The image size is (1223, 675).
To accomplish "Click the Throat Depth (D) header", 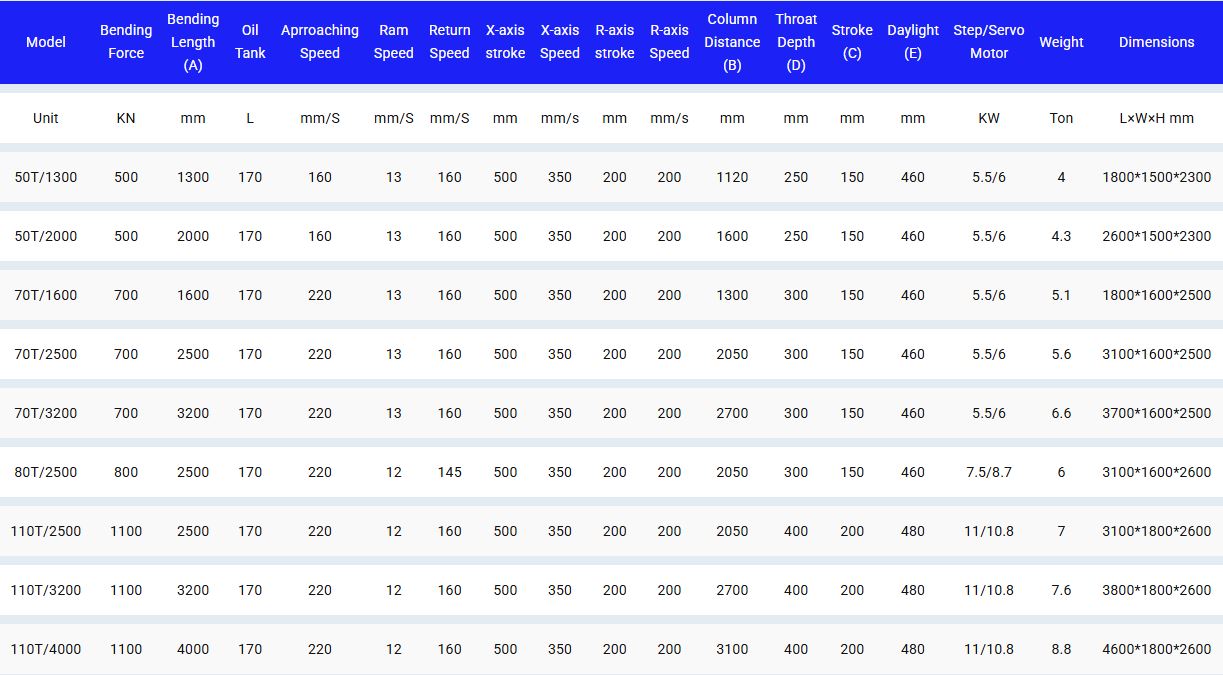I will 796,42.
